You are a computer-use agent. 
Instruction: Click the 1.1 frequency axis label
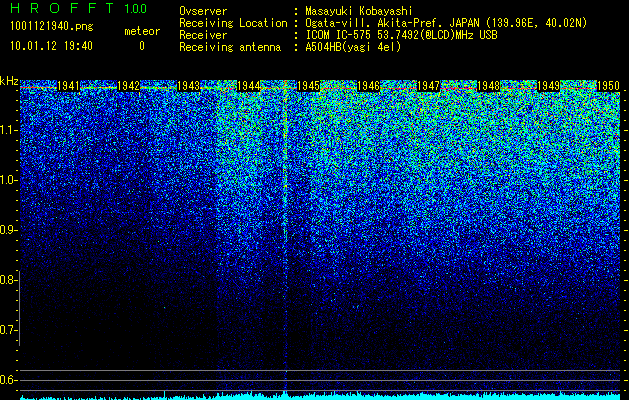click(9, 130)
